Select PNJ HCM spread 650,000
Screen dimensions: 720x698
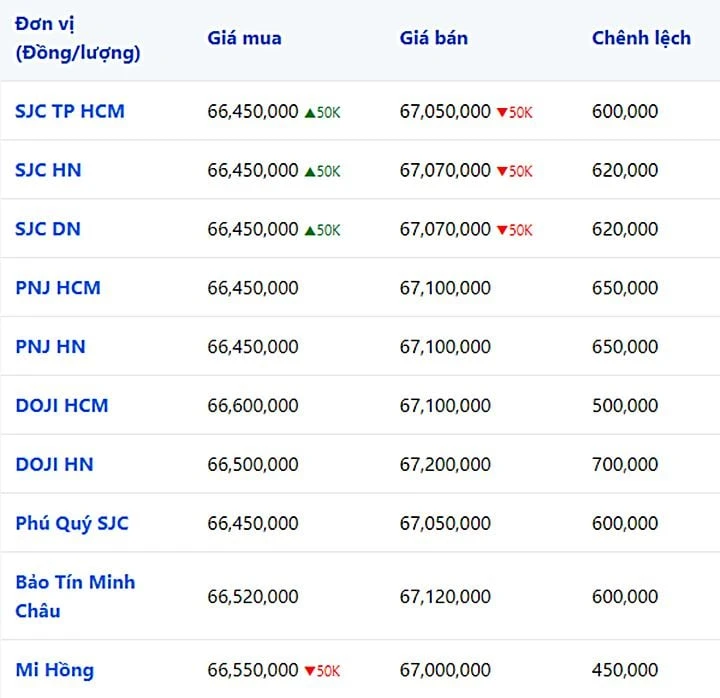pyautogui.click(x=625, y=287)
